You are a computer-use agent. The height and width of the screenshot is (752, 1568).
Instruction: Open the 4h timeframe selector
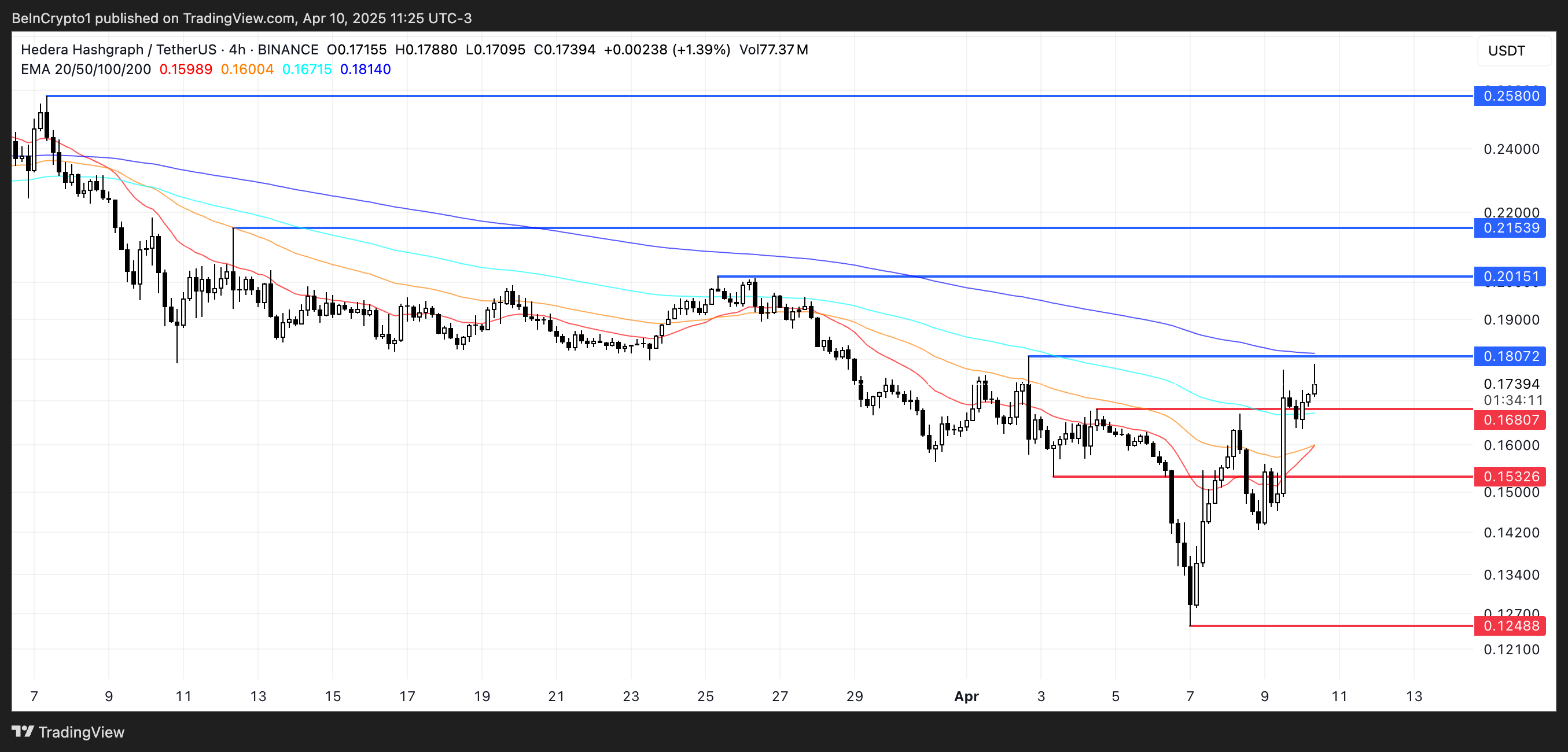tap(236, 49)
